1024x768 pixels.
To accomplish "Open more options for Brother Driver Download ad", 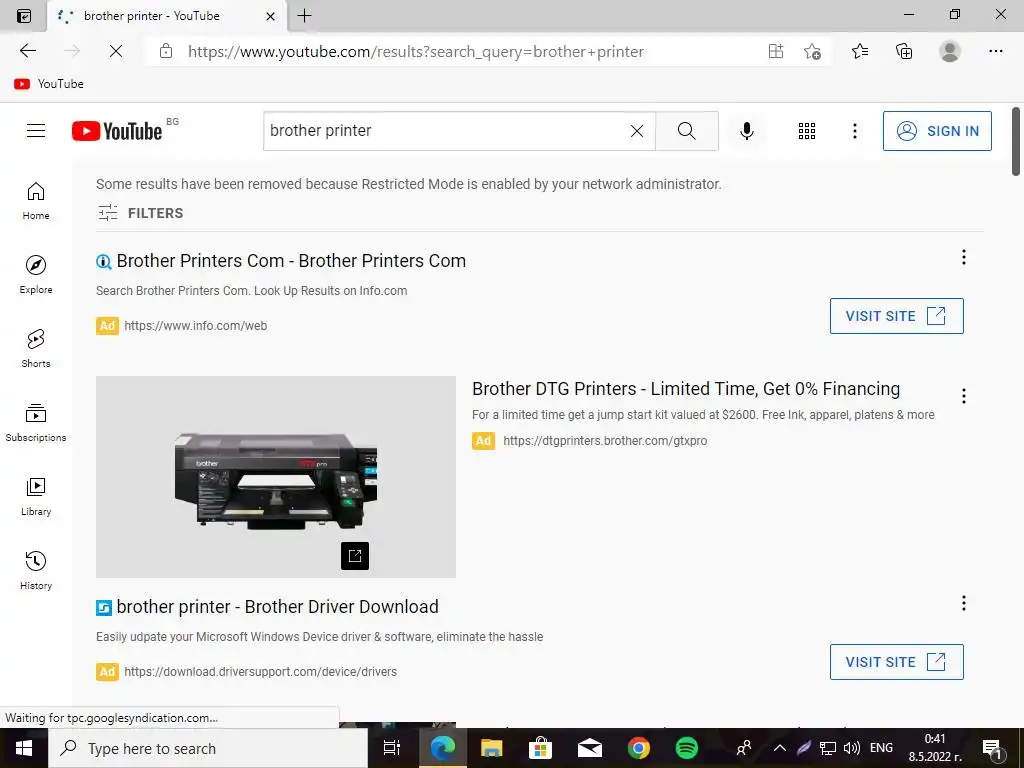I will click(x=963, y=603).
